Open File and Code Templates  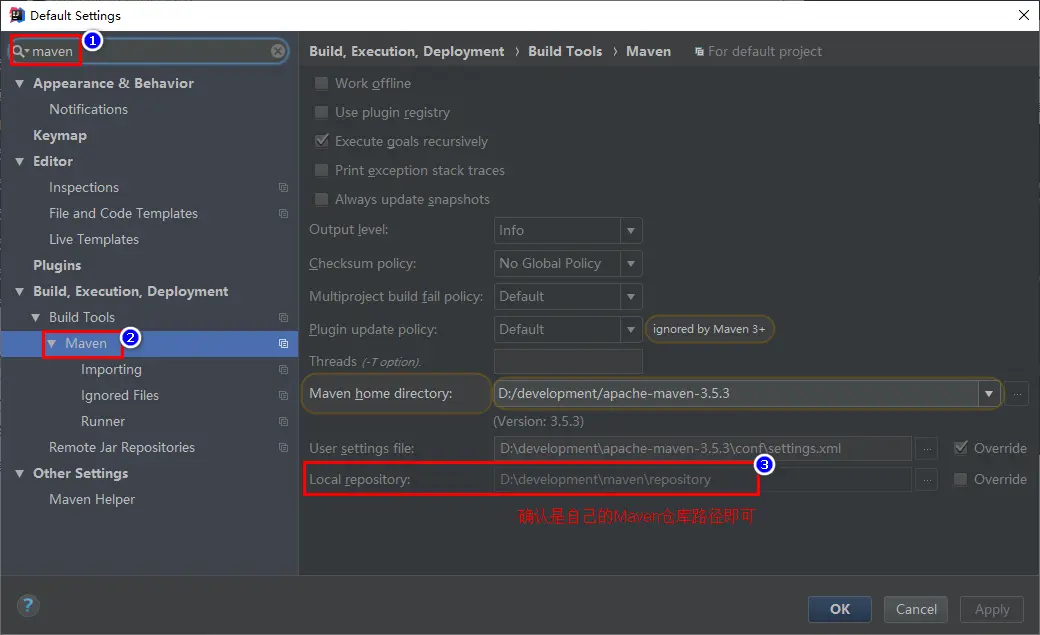coord(123,214)
